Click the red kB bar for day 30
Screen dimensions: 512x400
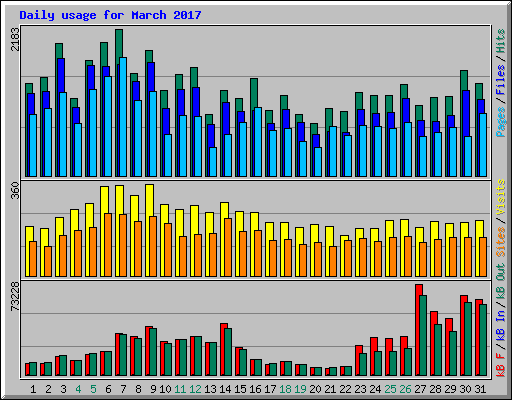(463, 336)
